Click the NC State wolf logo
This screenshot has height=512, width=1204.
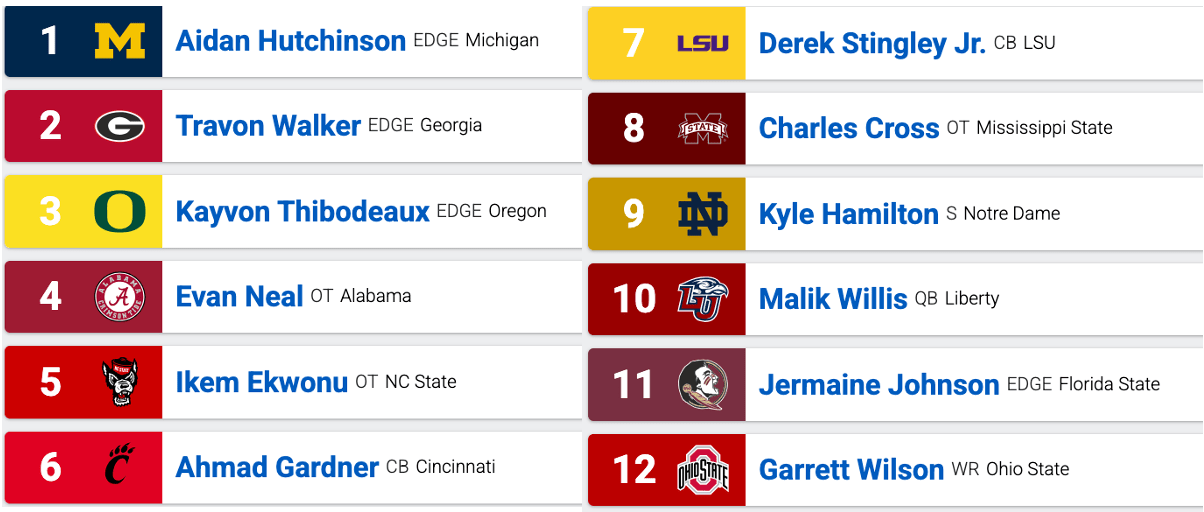[x=120, y=382]
